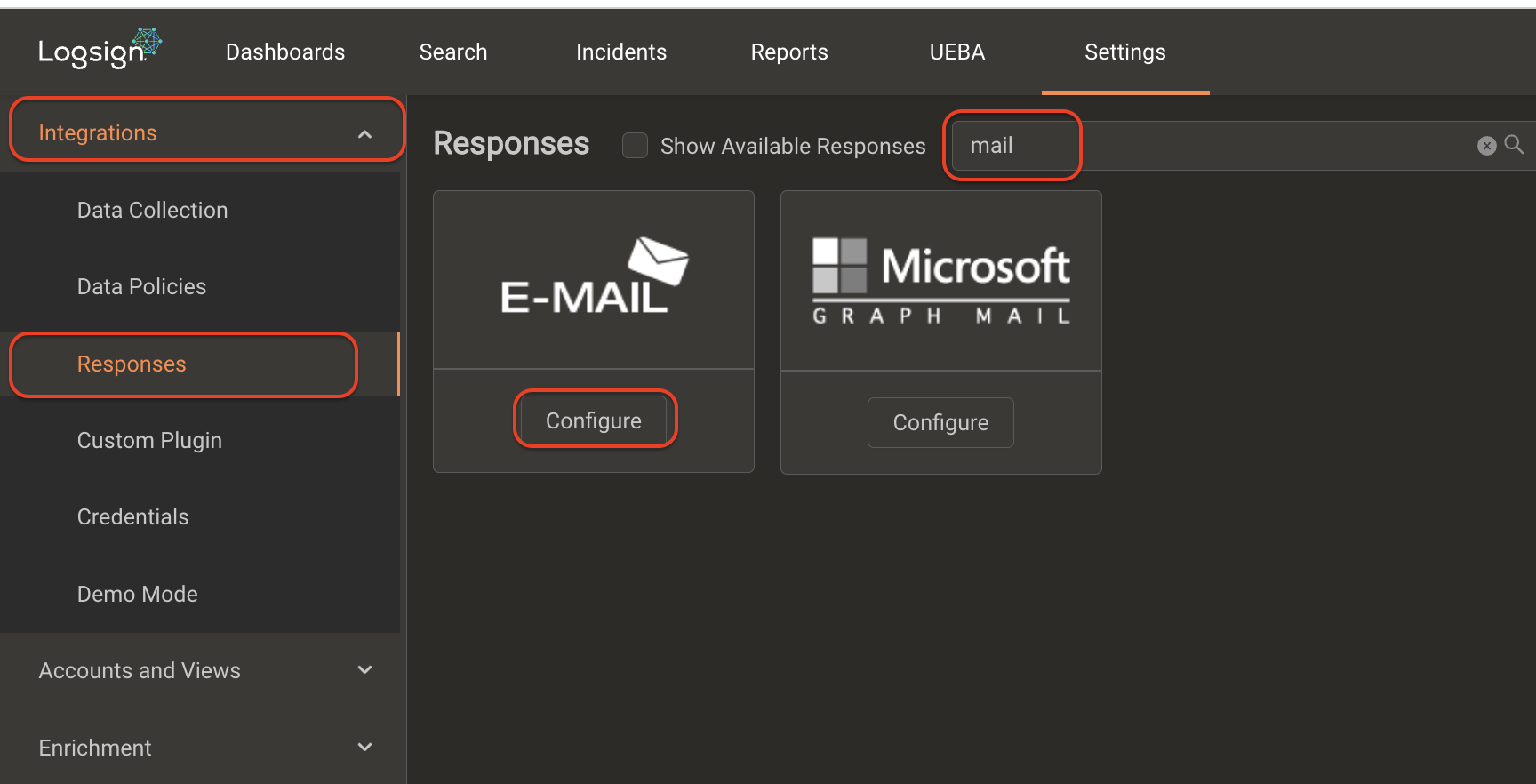Open the Microsoft Graph Mail card logo
This screenshot has width=1536, height=784.
(940, 281)
